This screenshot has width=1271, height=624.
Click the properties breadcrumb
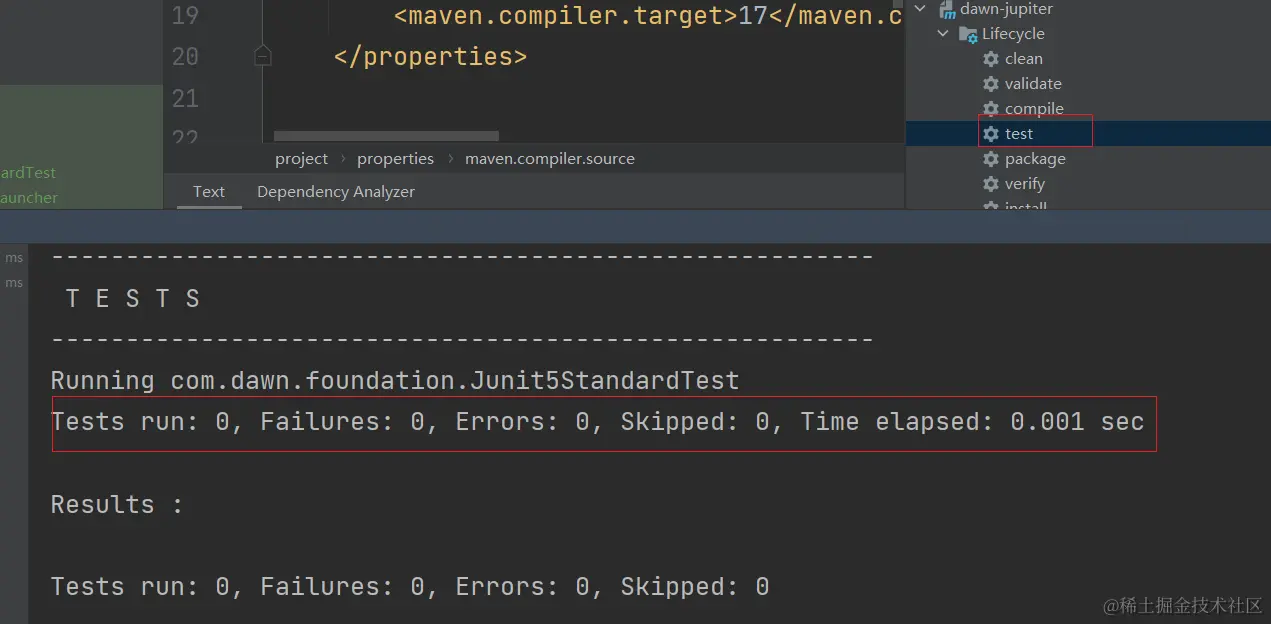[395, 159]
